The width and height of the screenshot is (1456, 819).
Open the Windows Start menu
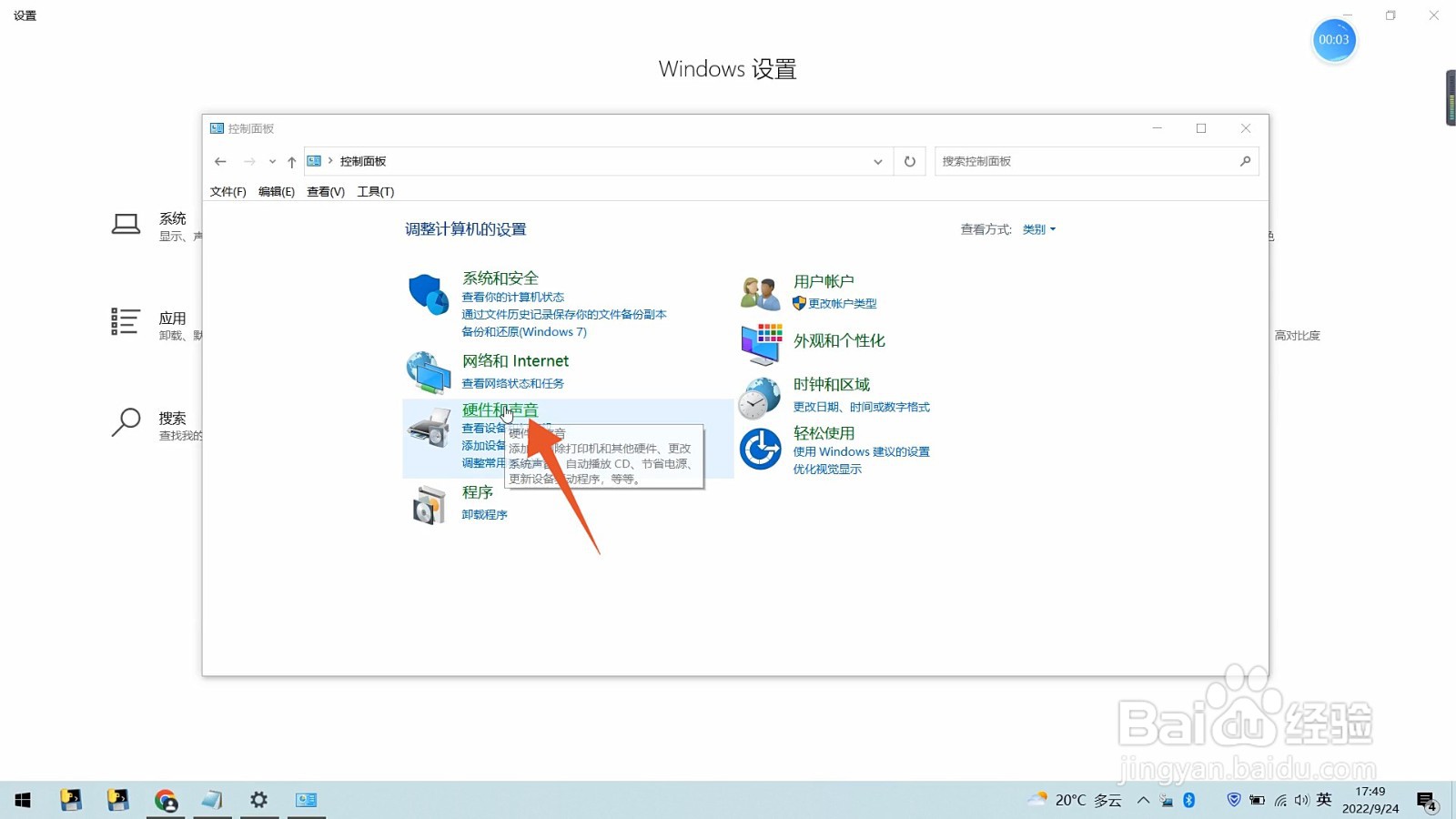point(23,800)
